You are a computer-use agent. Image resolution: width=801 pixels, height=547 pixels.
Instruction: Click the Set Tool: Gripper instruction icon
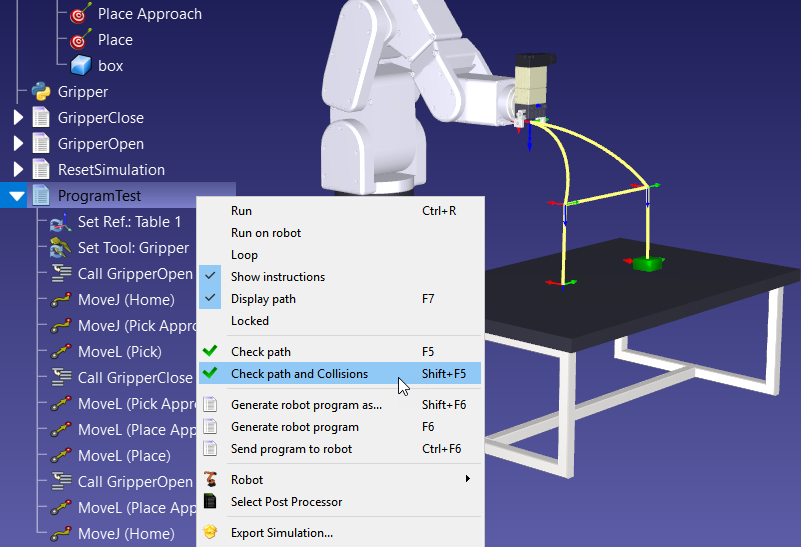61,248
